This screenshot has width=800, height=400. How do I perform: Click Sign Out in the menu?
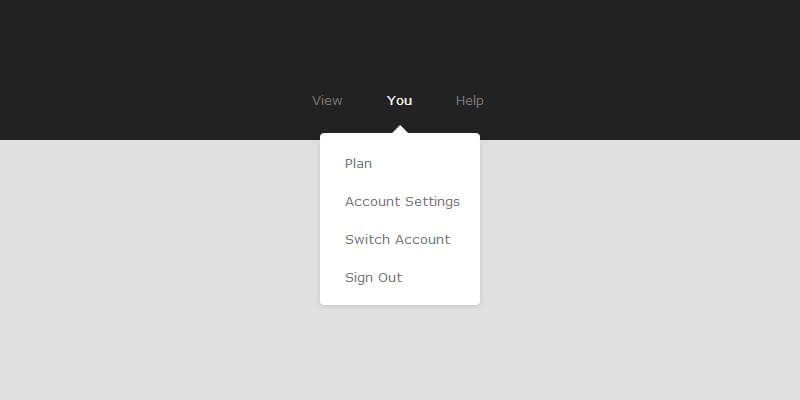coord(373,277)
